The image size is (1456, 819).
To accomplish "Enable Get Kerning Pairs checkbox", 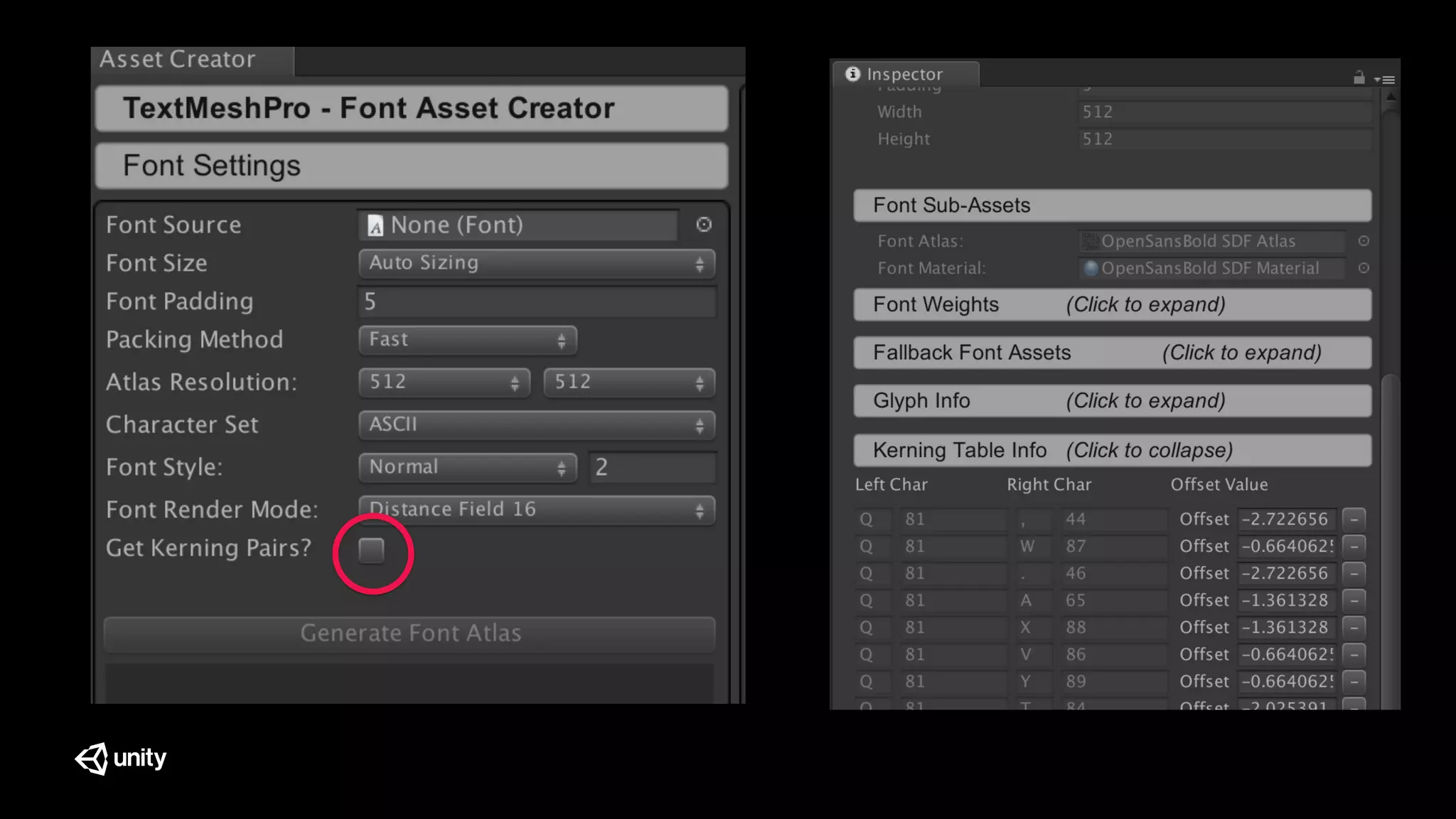I will pos(371,550).
